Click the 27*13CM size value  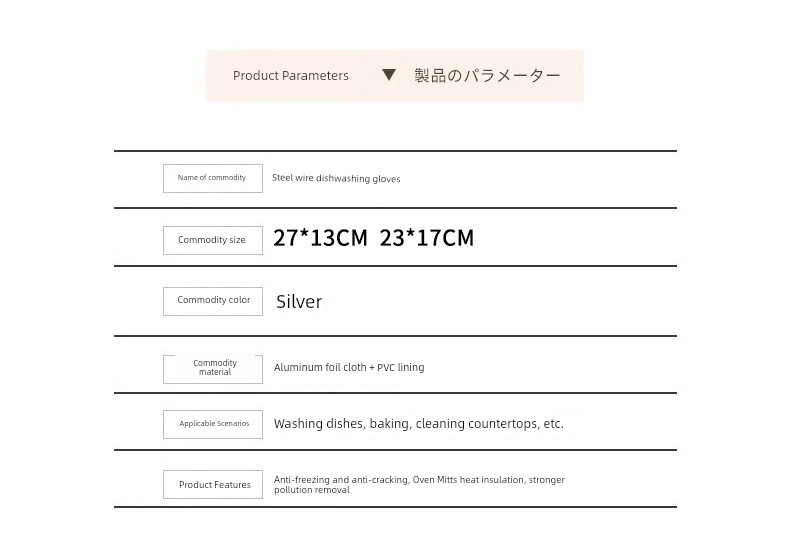point(320,238)
